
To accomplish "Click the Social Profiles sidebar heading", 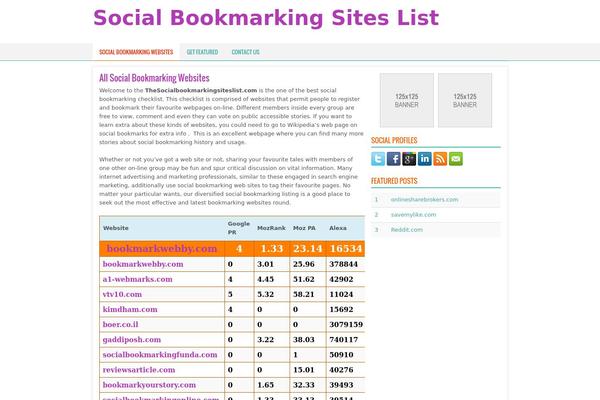I will click(x=394, y=140).
